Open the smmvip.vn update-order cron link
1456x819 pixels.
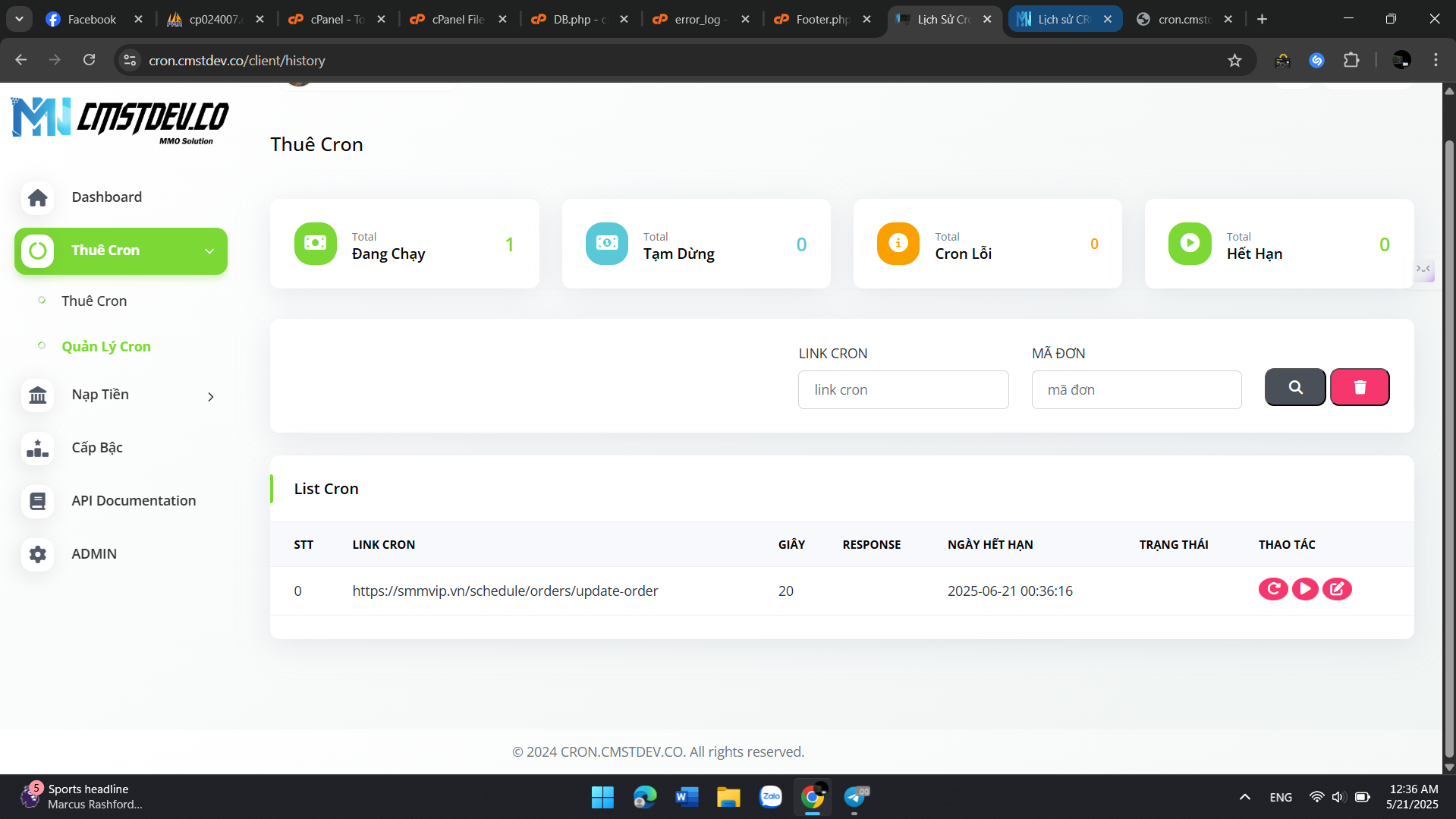[x=505, y=591]
